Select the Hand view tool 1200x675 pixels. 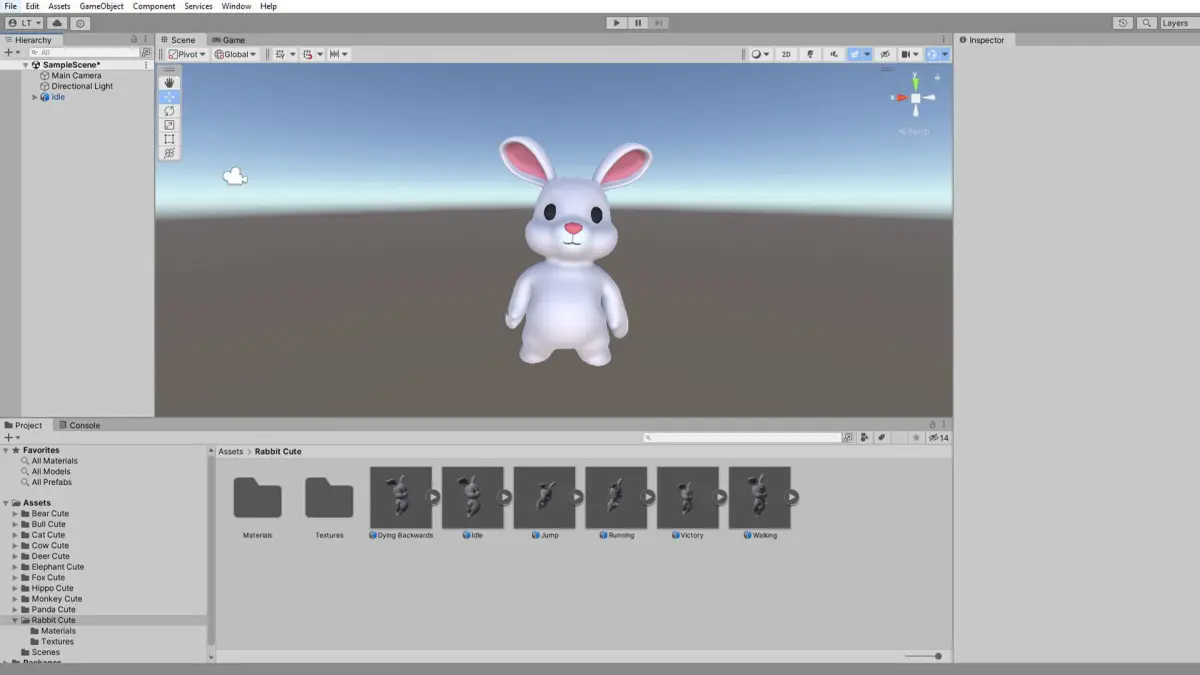point(169,83)
